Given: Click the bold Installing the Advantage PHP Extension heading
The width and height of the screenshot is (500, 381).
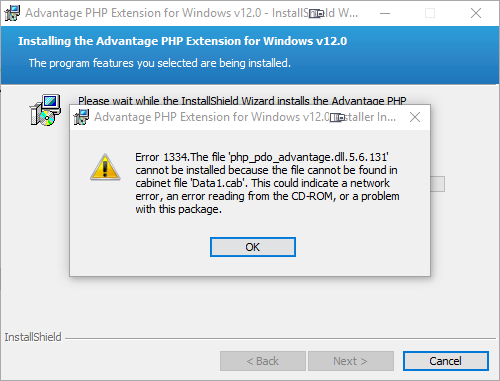Looking at the screenshot, I should point(182,41).
